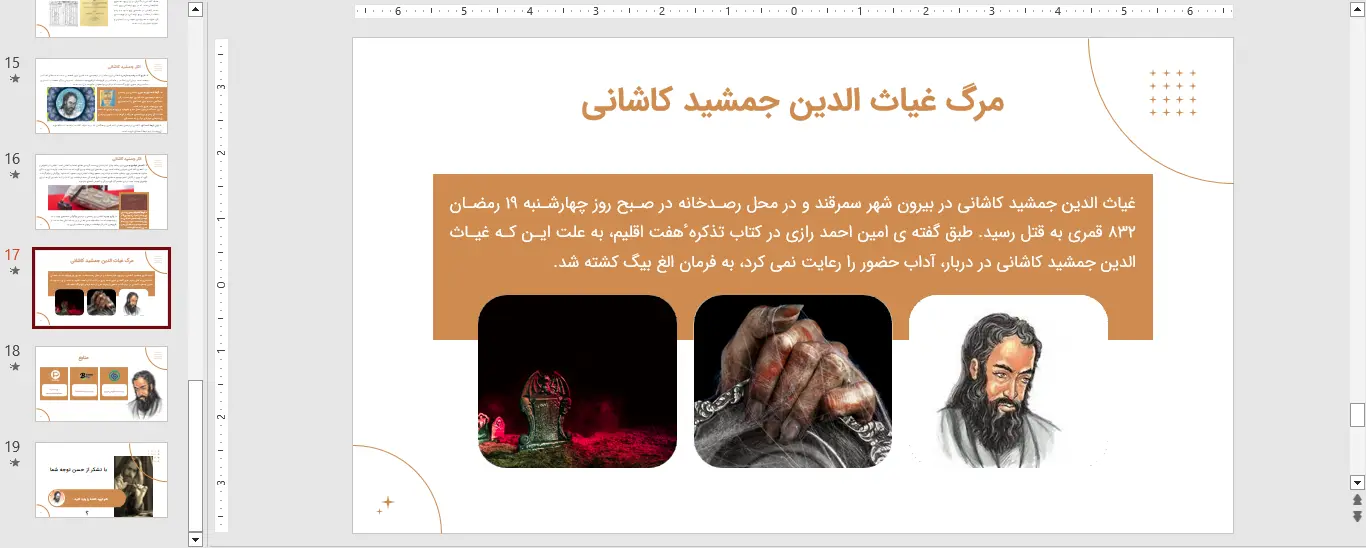Jump to next slide using double-down arrow
The image size is (1366, 548).
coord(1357,516)
